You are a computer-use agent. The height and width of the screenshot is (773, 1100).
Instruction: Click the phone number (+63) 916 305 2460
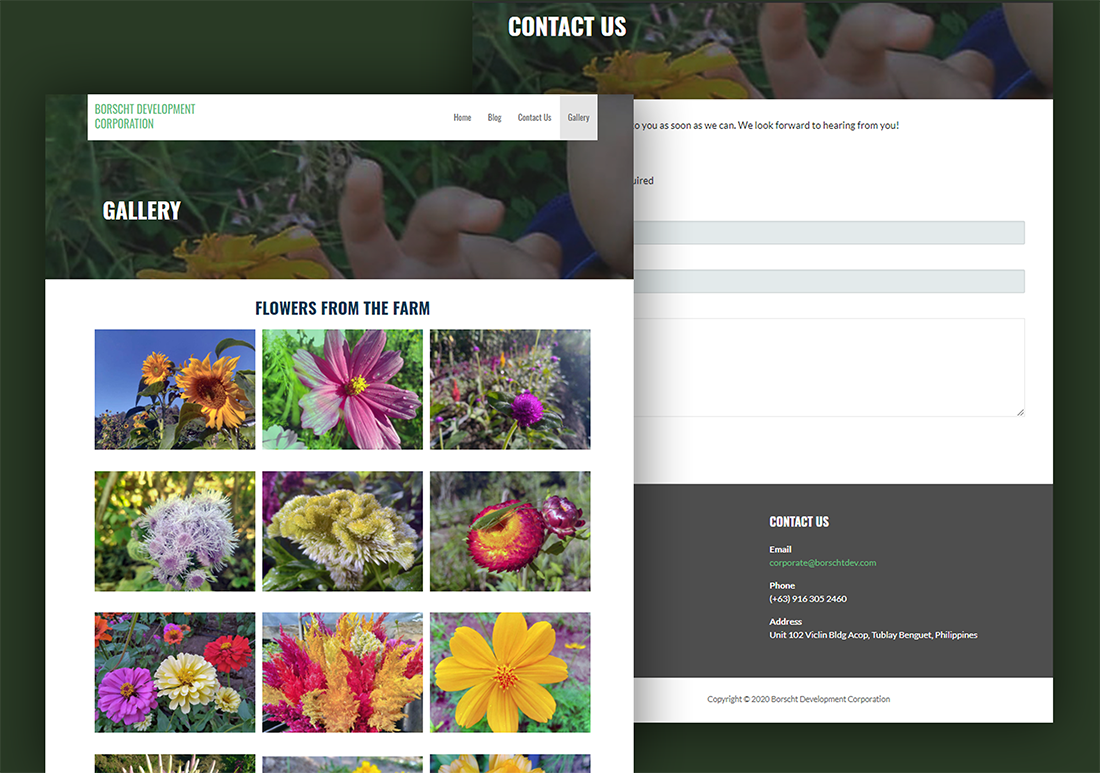tap(808, 599)
